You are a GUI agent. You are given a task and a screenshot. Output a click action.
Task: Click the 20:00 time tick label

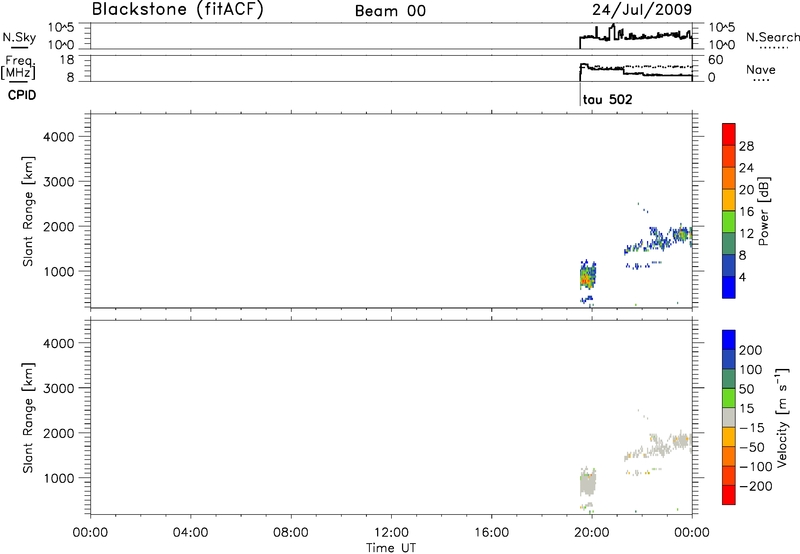point(592,533)
